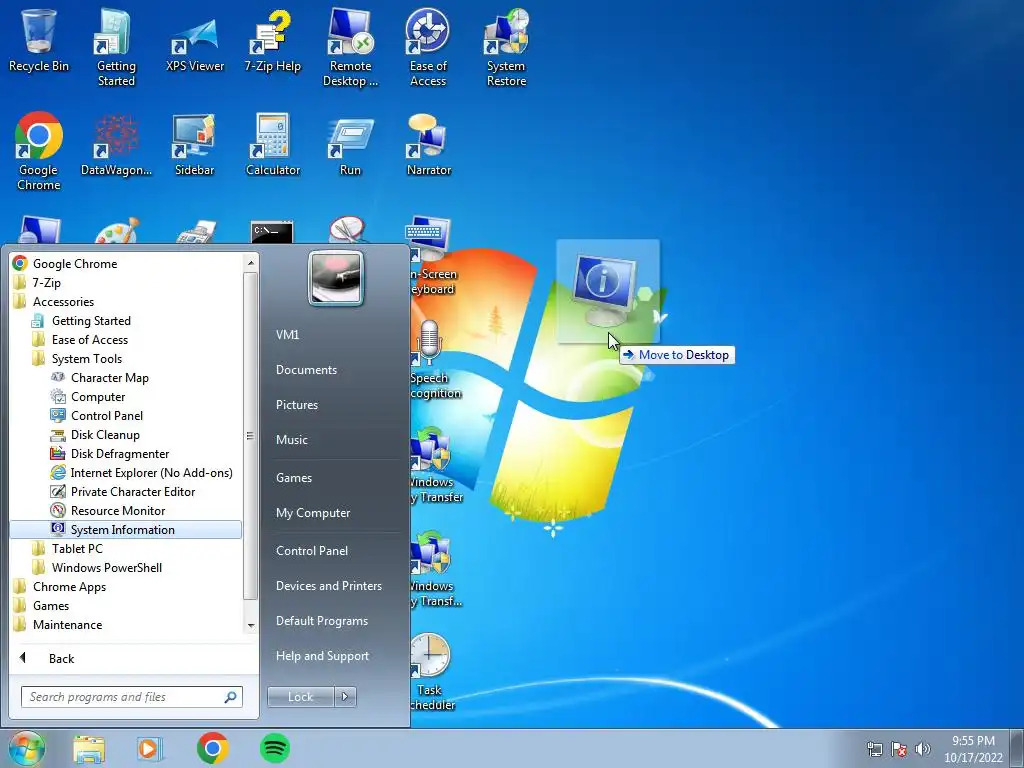Collapse the System Tools folder

pyautogui.click(x=87, y=359)
